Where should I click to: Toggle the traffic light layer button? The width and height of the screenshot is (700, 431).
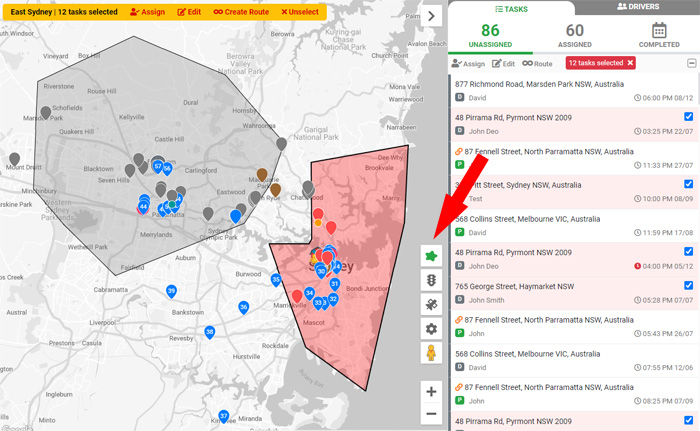coord(431,280)
